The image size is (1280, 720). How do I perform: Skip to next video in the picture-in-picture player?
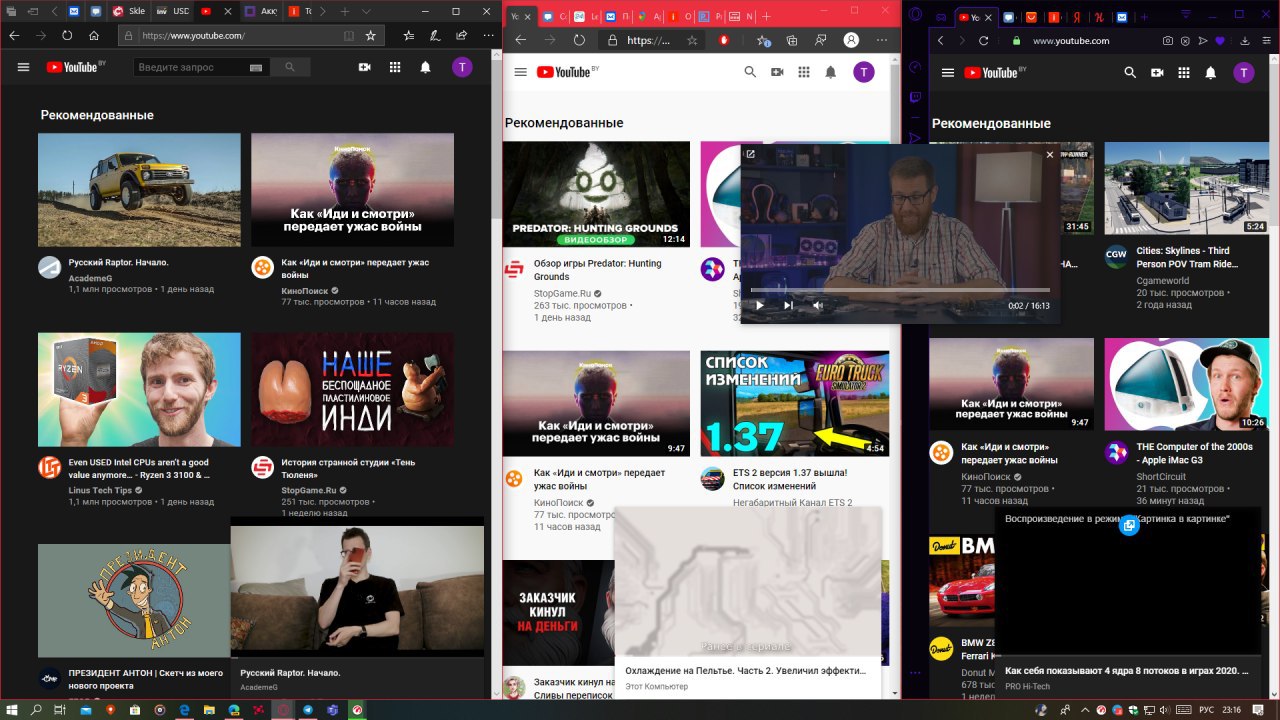[788, 305]
